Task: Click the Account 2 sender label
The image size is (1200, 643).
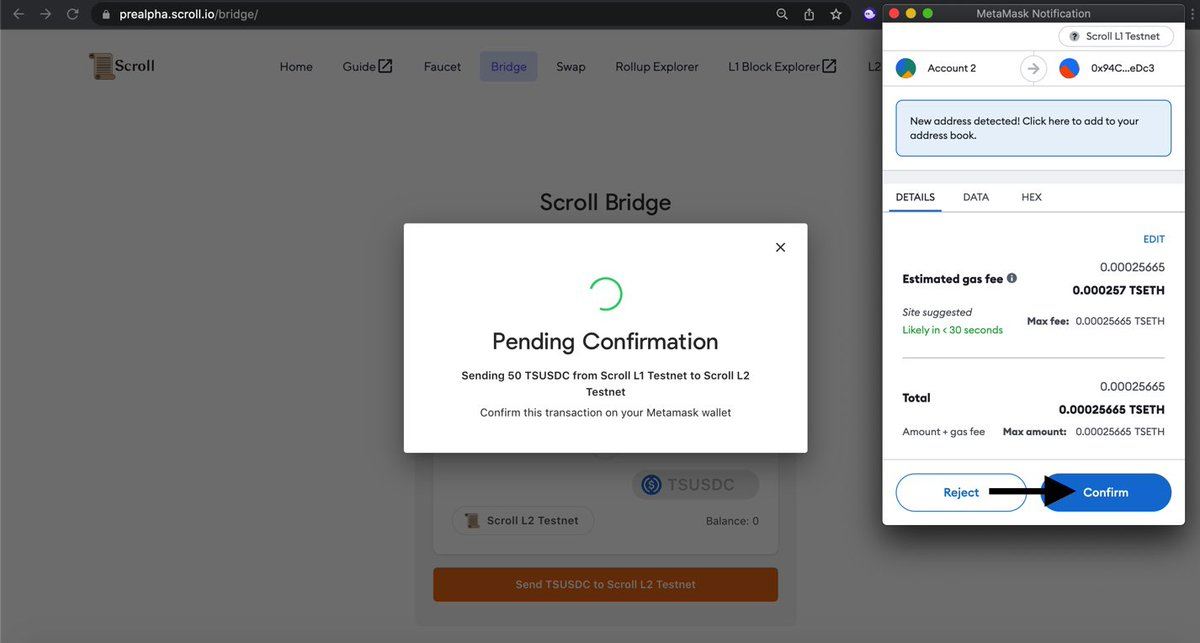Action: [x=952, y=68]
